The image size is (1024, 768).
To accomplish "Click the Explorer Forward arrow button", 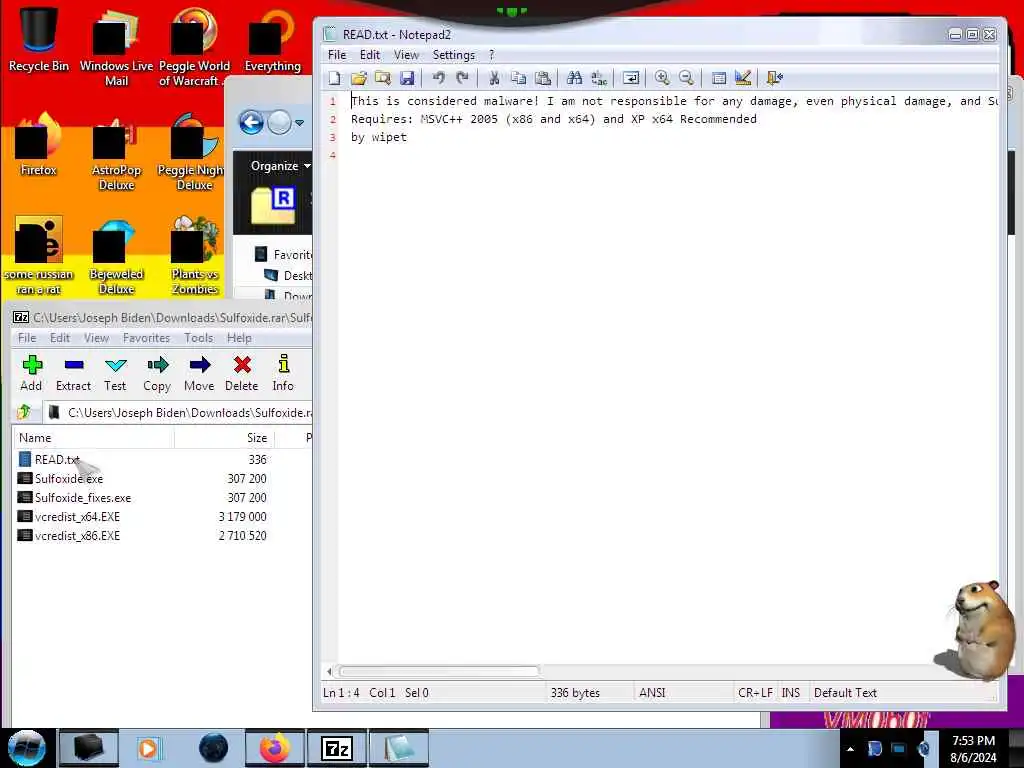I will pos(280,122).
